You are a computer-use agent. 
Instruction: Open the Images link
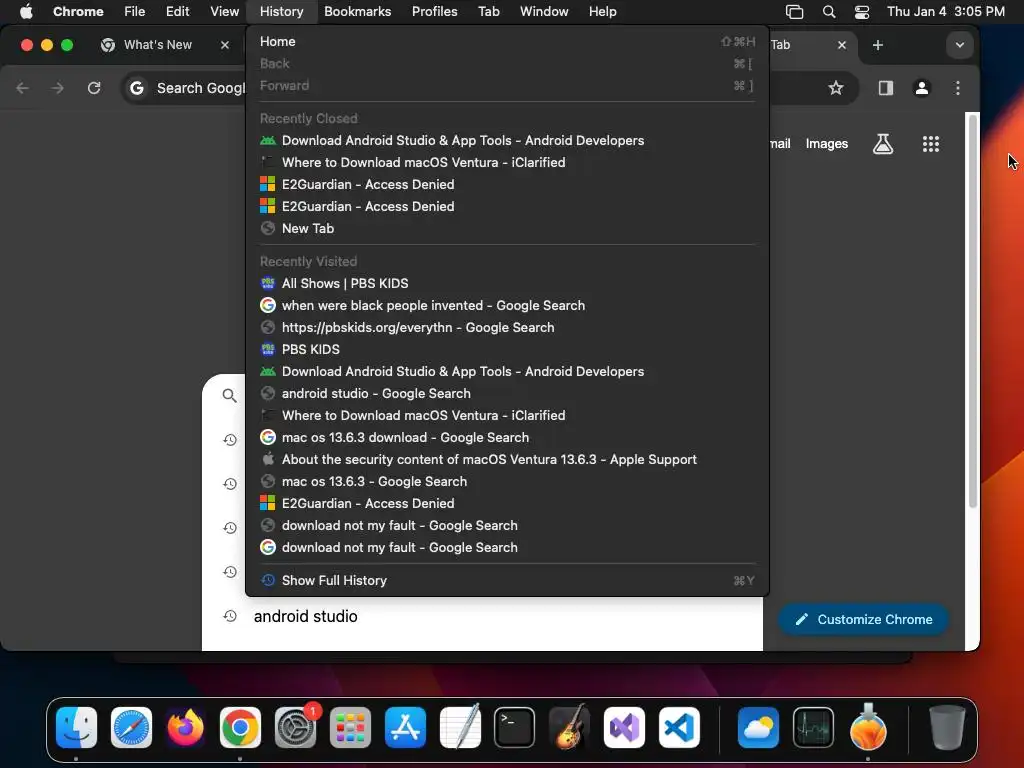826,144
